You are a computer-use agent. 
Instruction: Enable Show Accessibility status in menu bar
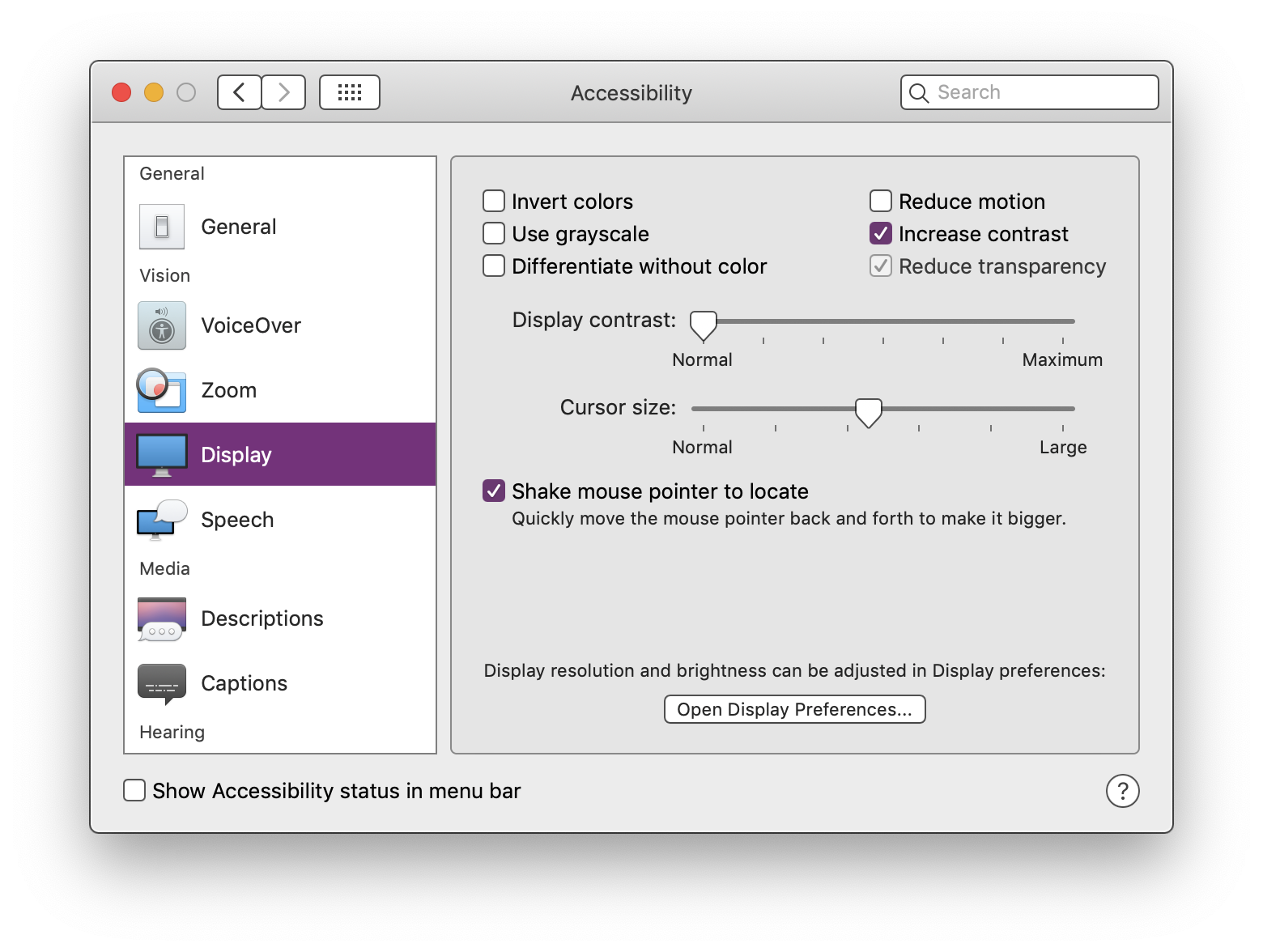(134, 790)
